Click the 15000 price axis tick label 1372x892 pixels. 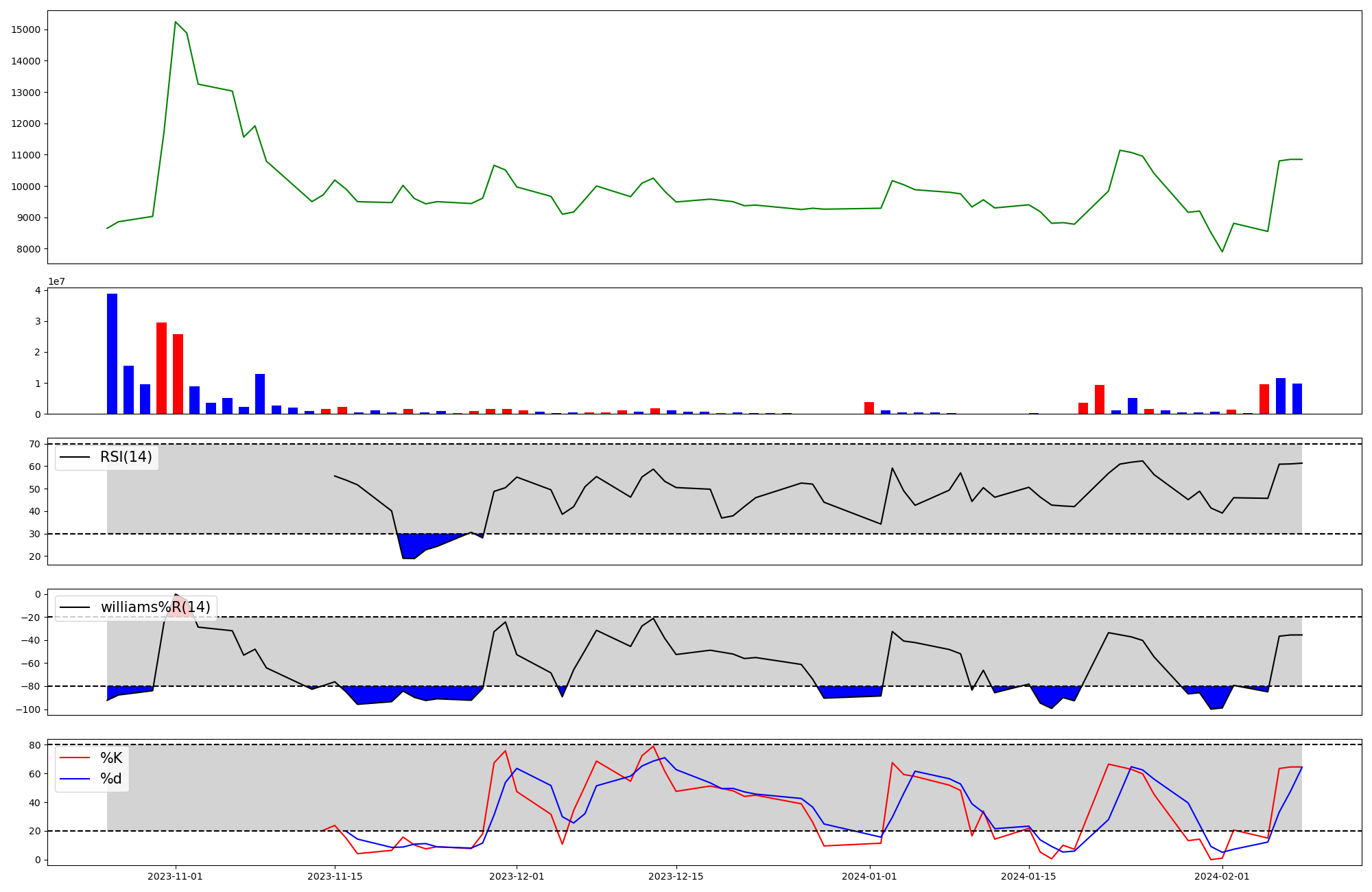tap(26, 30)
